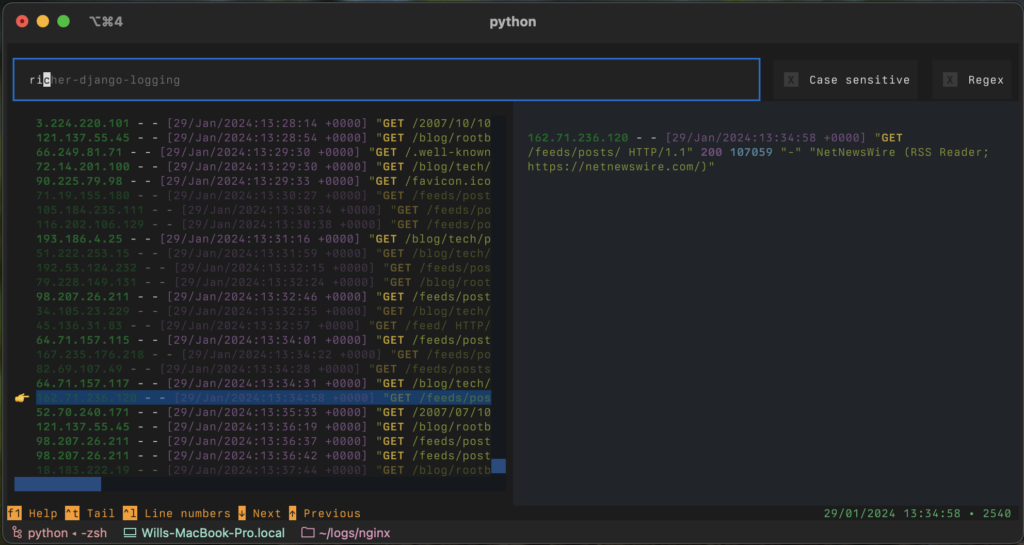Viewport: 1024px width, 545px height.
Task: Select log line from 105.184.235.111
Action: 263,210
